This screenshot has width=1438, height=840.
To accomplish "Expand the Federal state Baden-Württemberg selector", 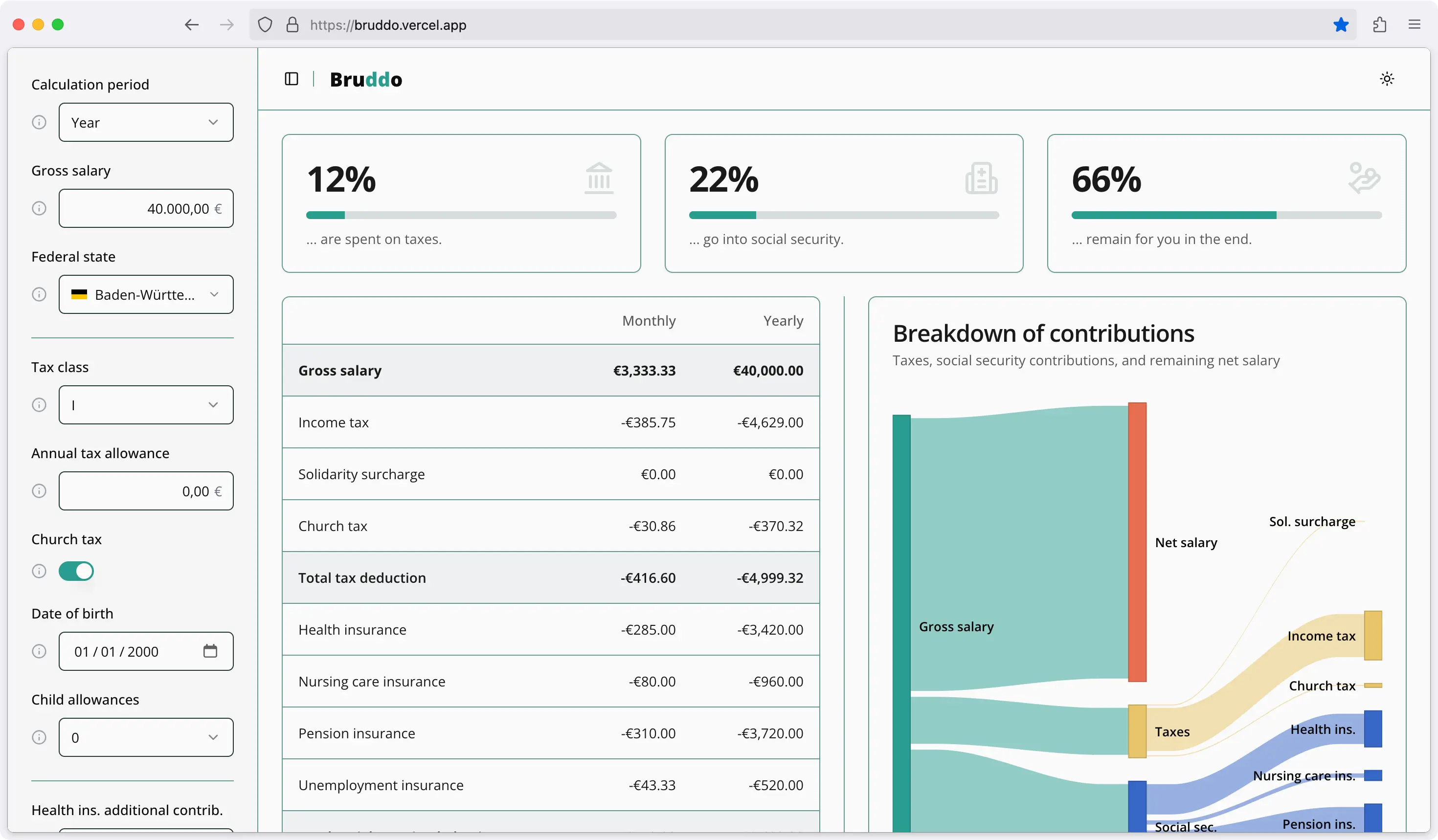I will coord(146,294).
